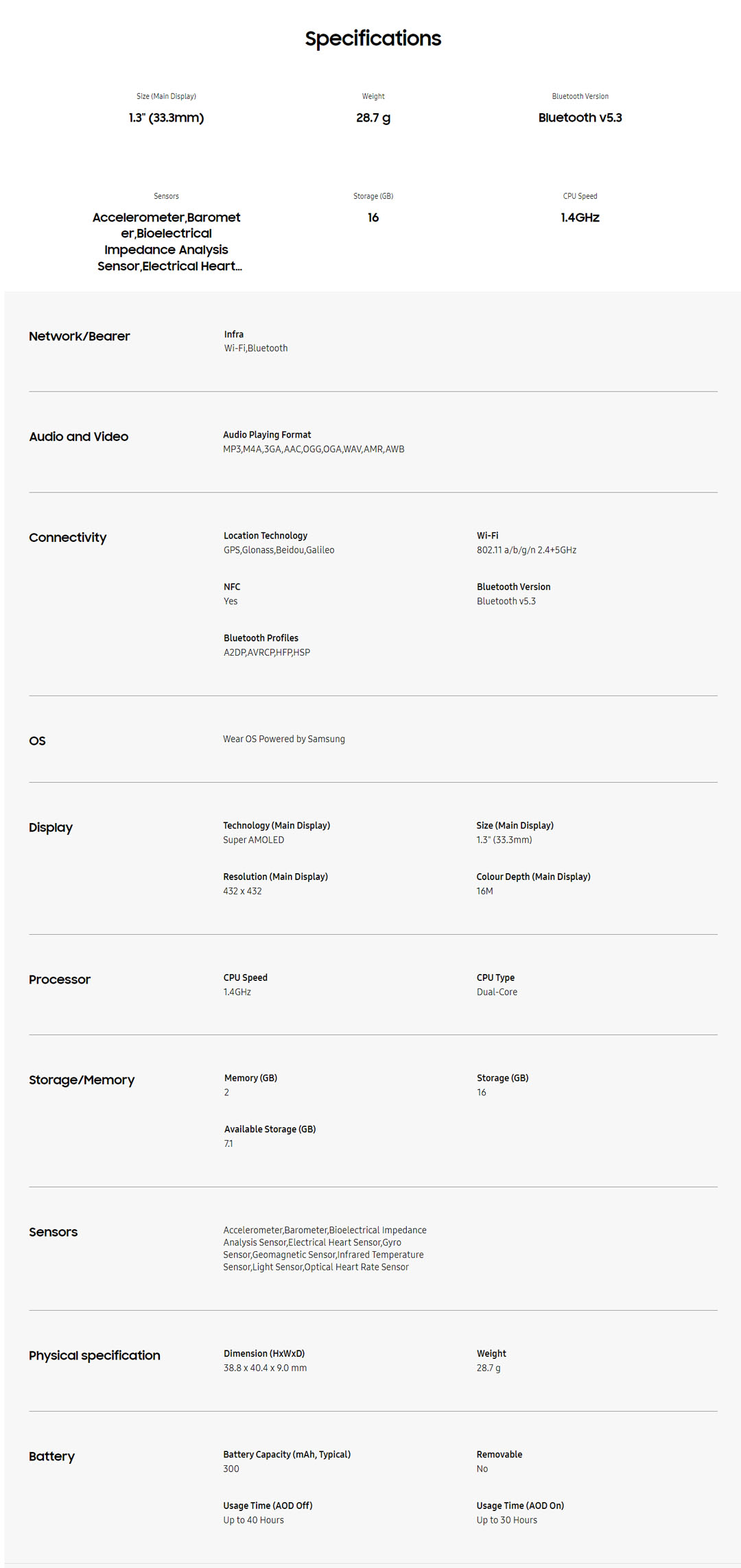The height and width of the screenshot is (1568, 741).
Task: Click the Bluetooth v5.3 summary value at top
Action: pos(580,117)
